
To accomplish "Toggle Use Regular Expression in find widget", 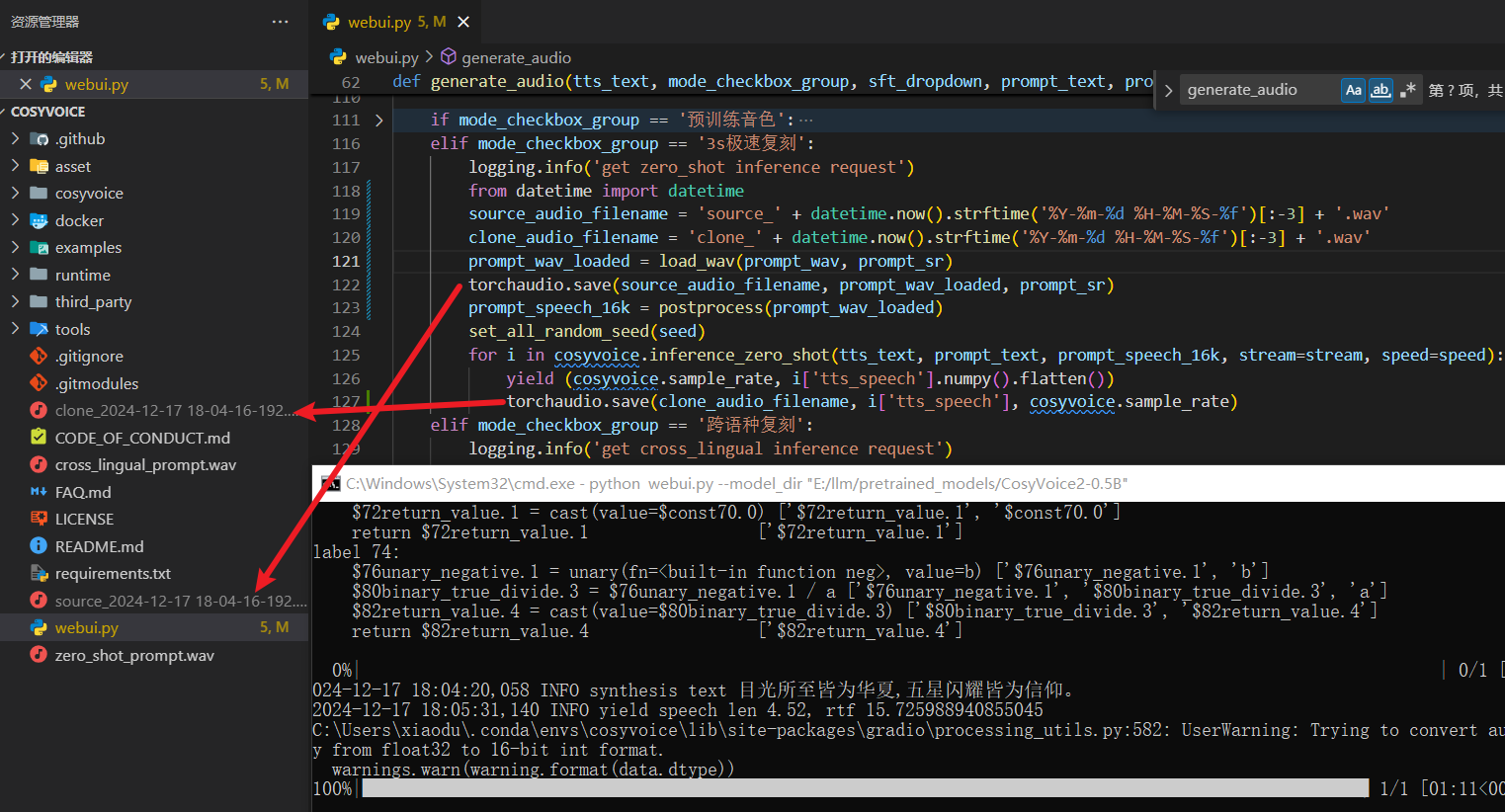I will [x=1408, y=90].
